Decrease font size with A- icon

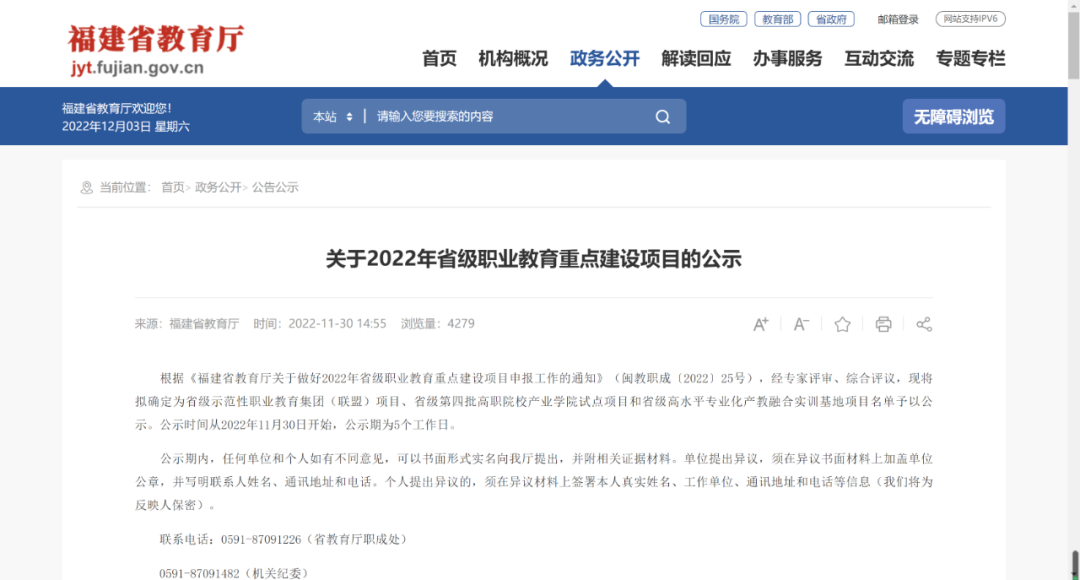pos(801,324)
